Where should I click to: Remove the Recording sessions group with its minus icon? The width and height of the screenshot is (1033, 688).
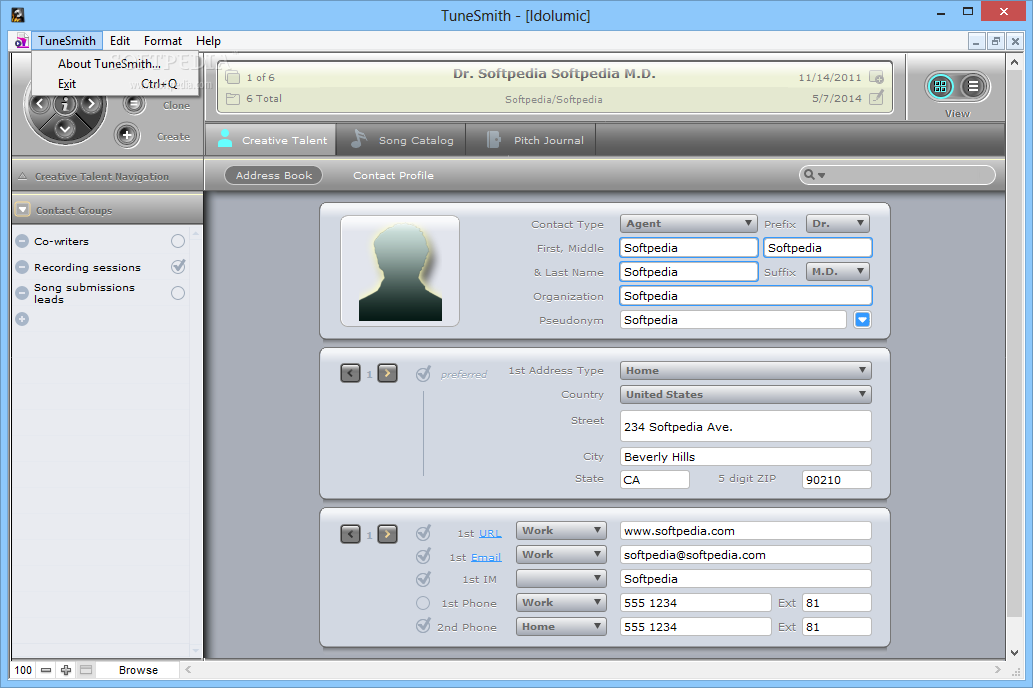[22, 267]
